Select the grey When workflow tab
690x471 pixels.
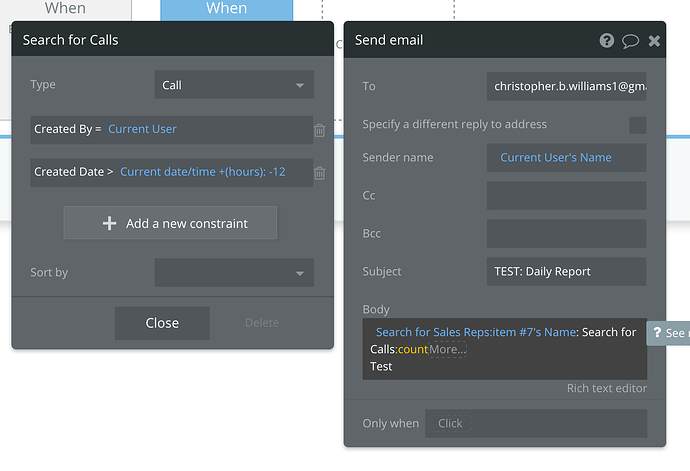[65, 9]
